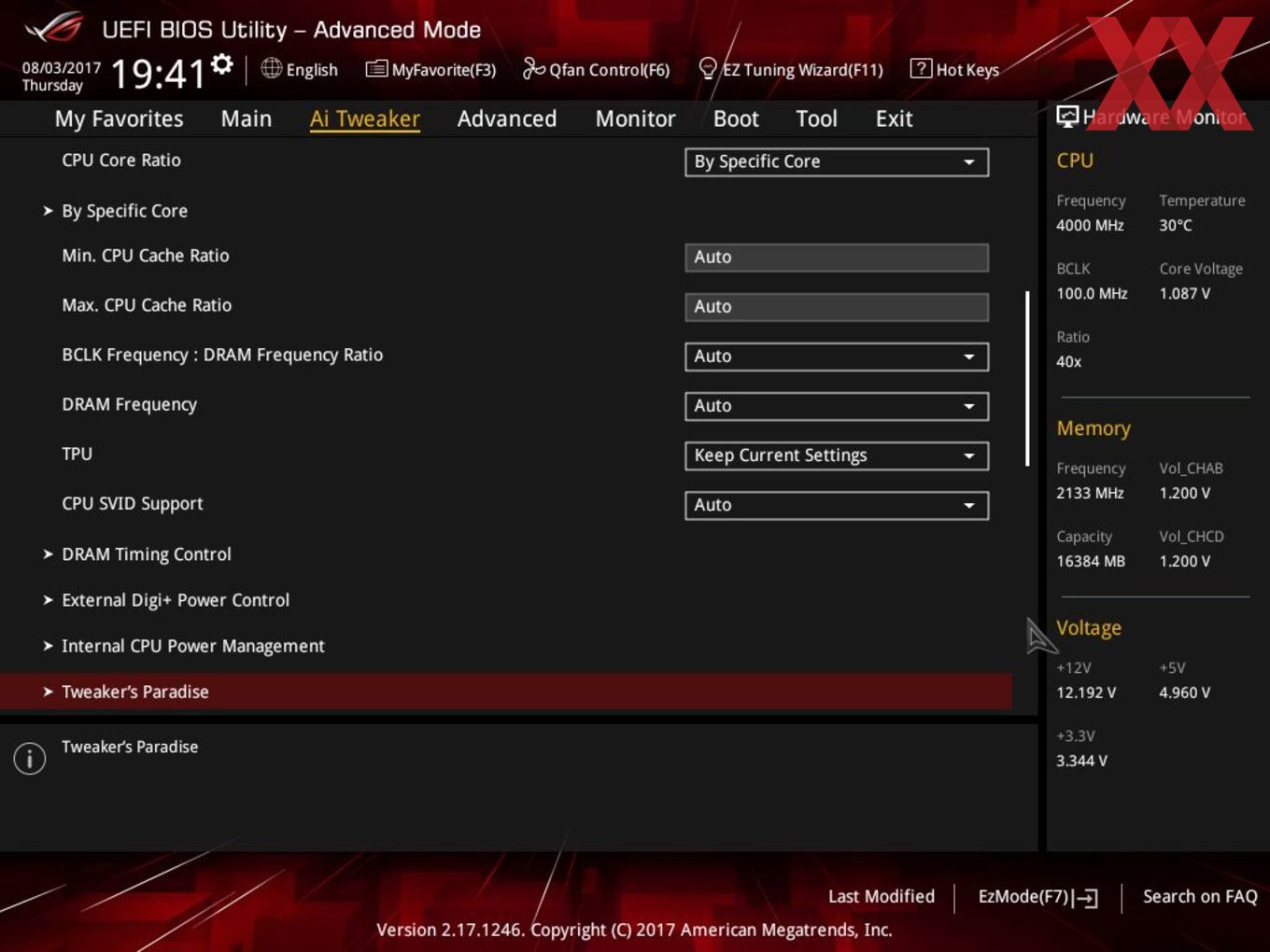
Task: Click the 100.0 MHz BCLK value
Action: (x=1092, y=293)
